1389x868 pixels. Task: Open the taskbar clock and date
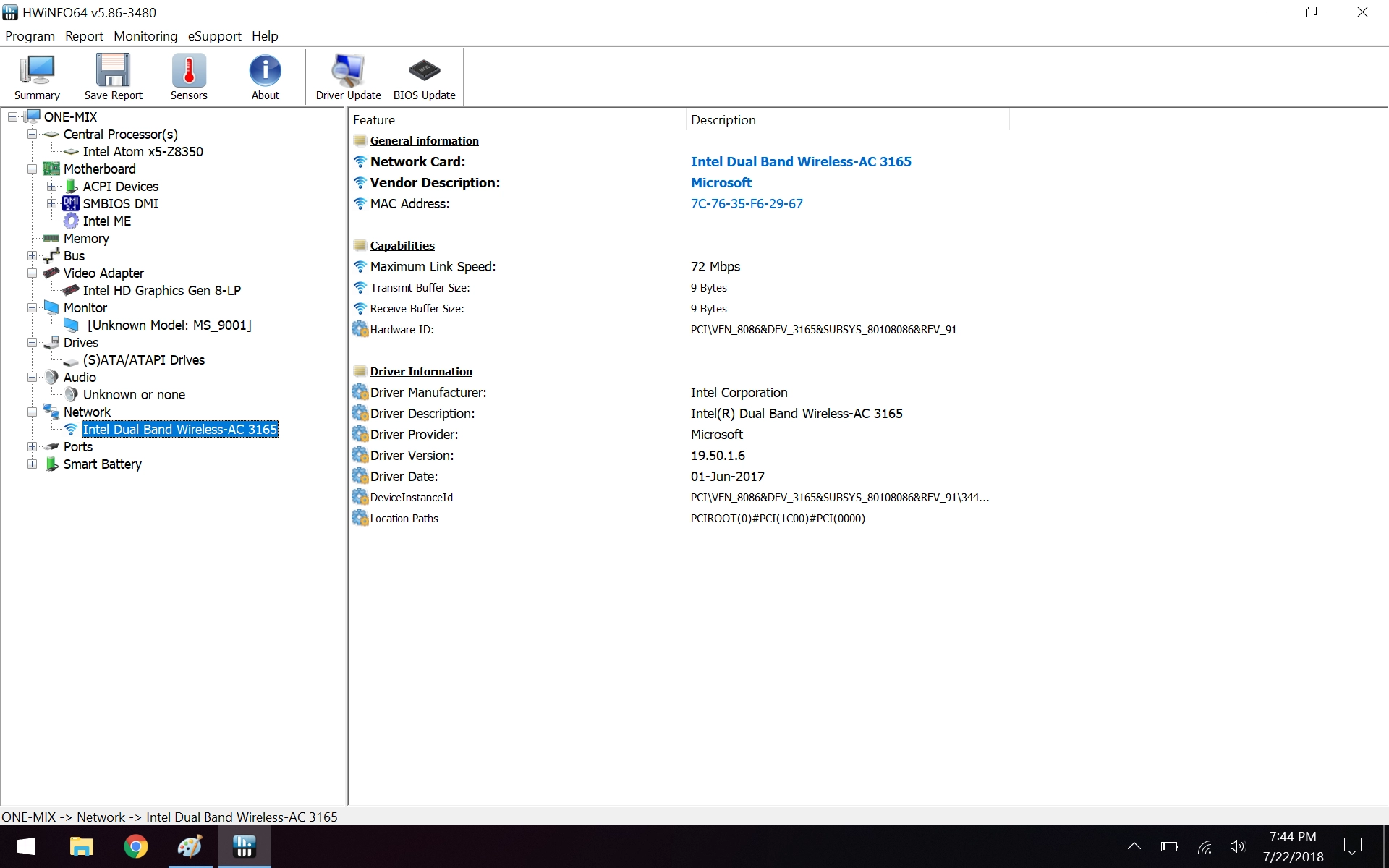pos(1294,846)
